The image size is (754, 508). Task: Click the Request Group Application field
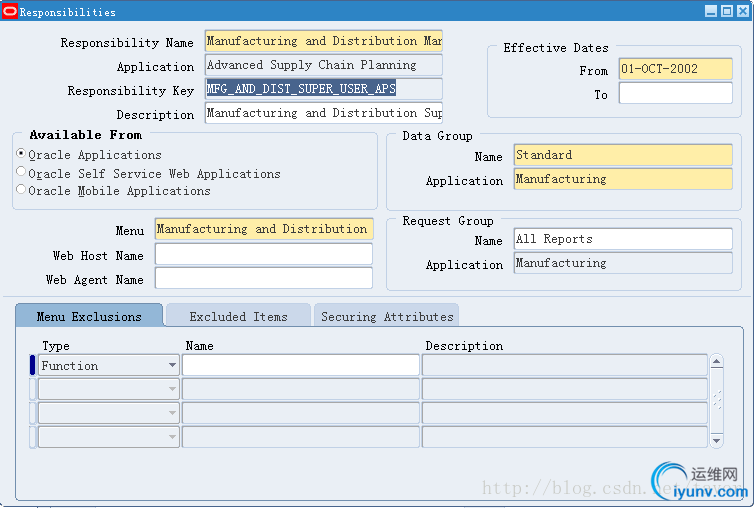623,263
